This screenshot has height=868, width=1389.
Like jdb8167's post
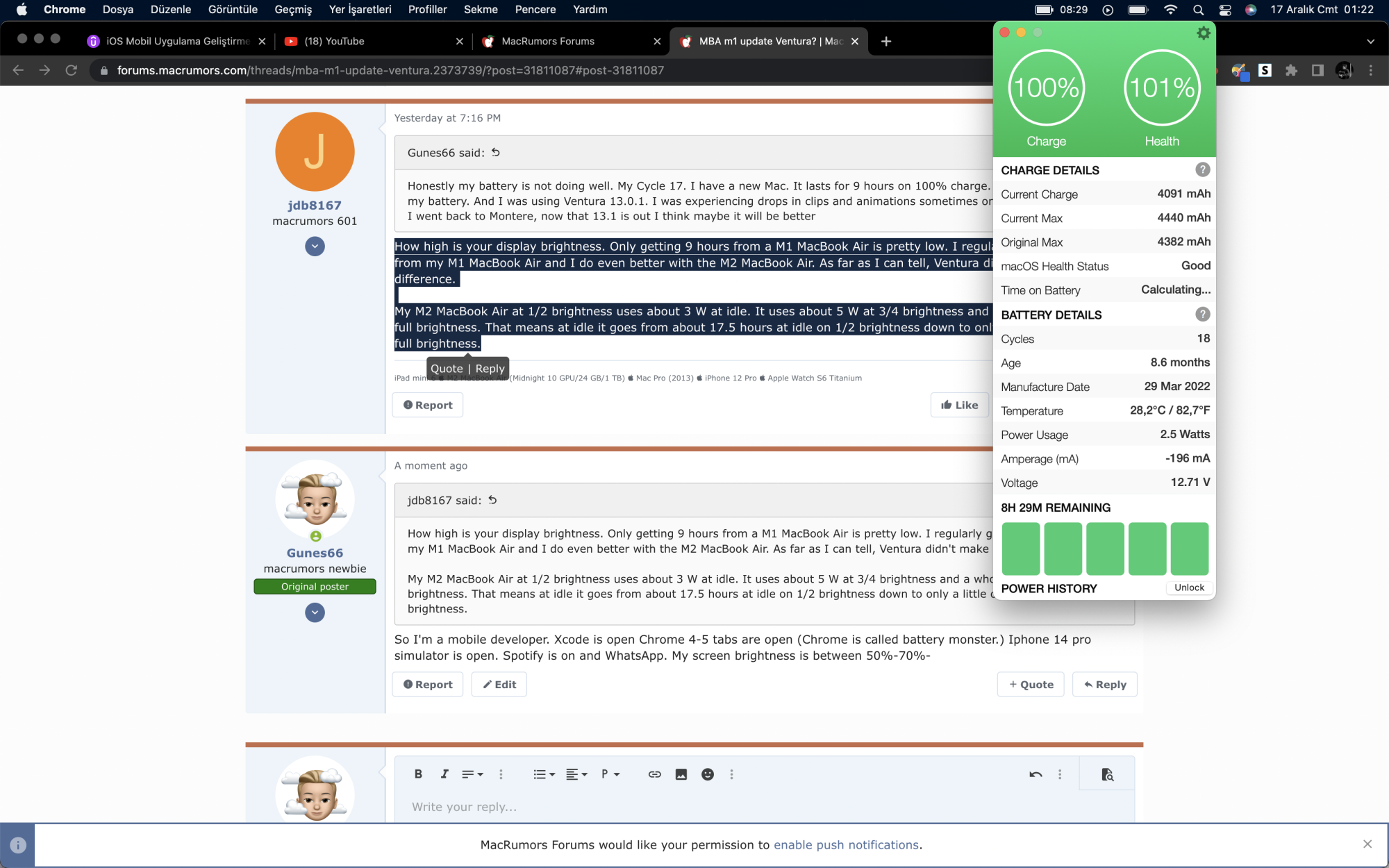pos(959,405)
